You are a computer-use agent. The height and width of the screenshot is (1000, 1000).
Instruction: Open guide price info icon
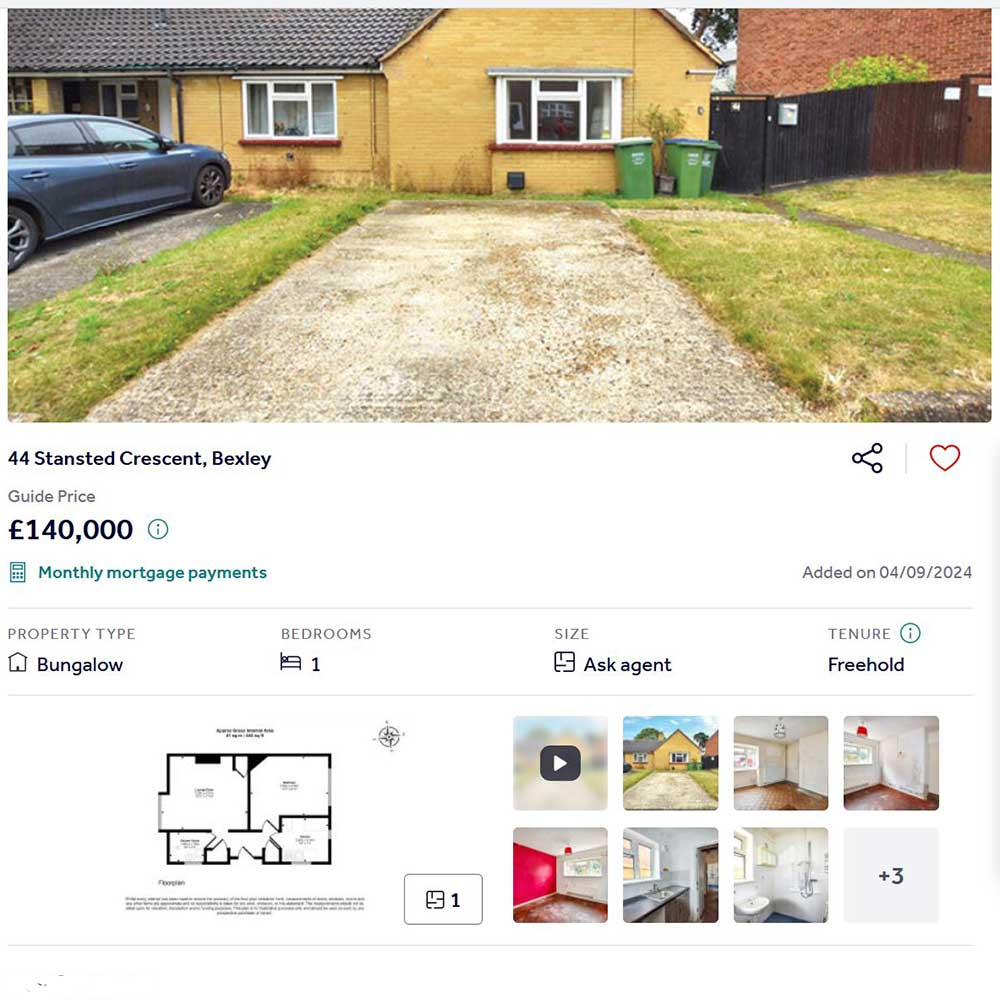pyautogui.click(x=158, y=529)
